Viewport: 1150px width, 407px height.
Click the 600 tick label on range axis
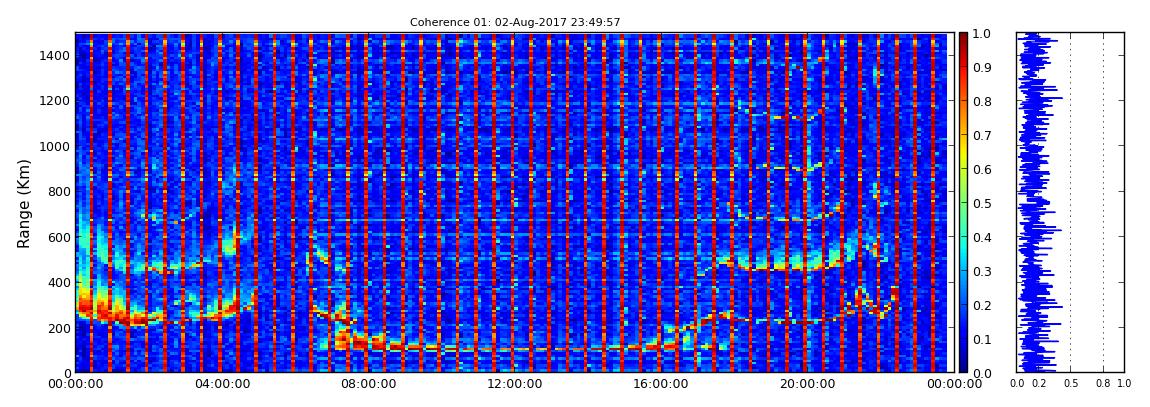(59, 237)
